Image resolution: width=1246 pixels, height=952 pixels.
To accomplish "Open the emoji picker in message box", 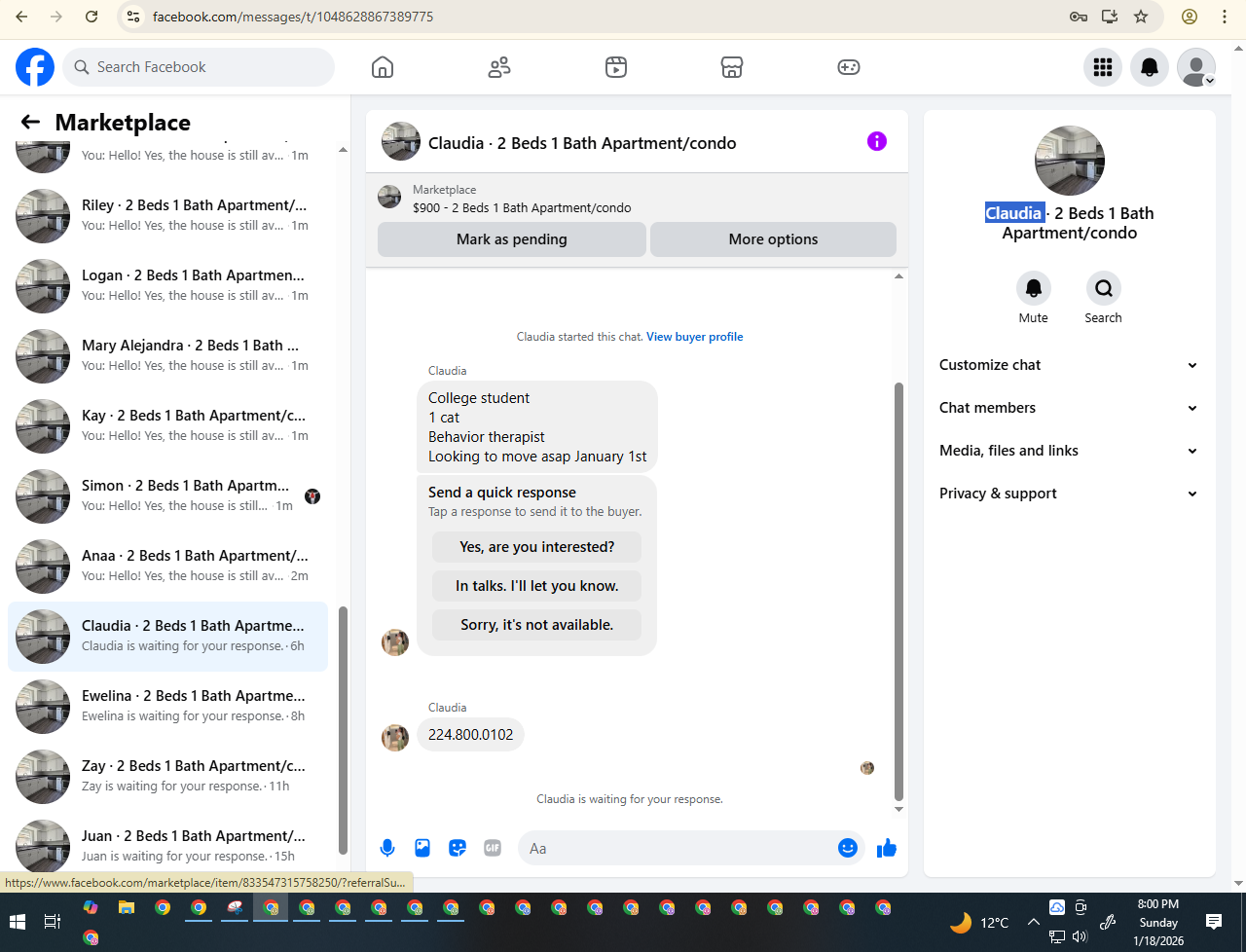I will tap(848, 848).
